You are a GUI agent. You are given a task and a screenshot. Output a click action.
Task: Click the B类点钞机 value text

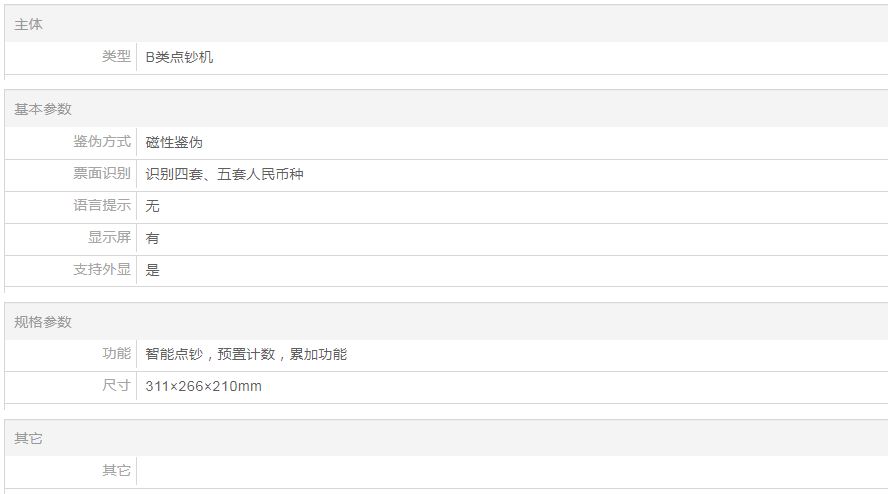click(x=179, y=57)
